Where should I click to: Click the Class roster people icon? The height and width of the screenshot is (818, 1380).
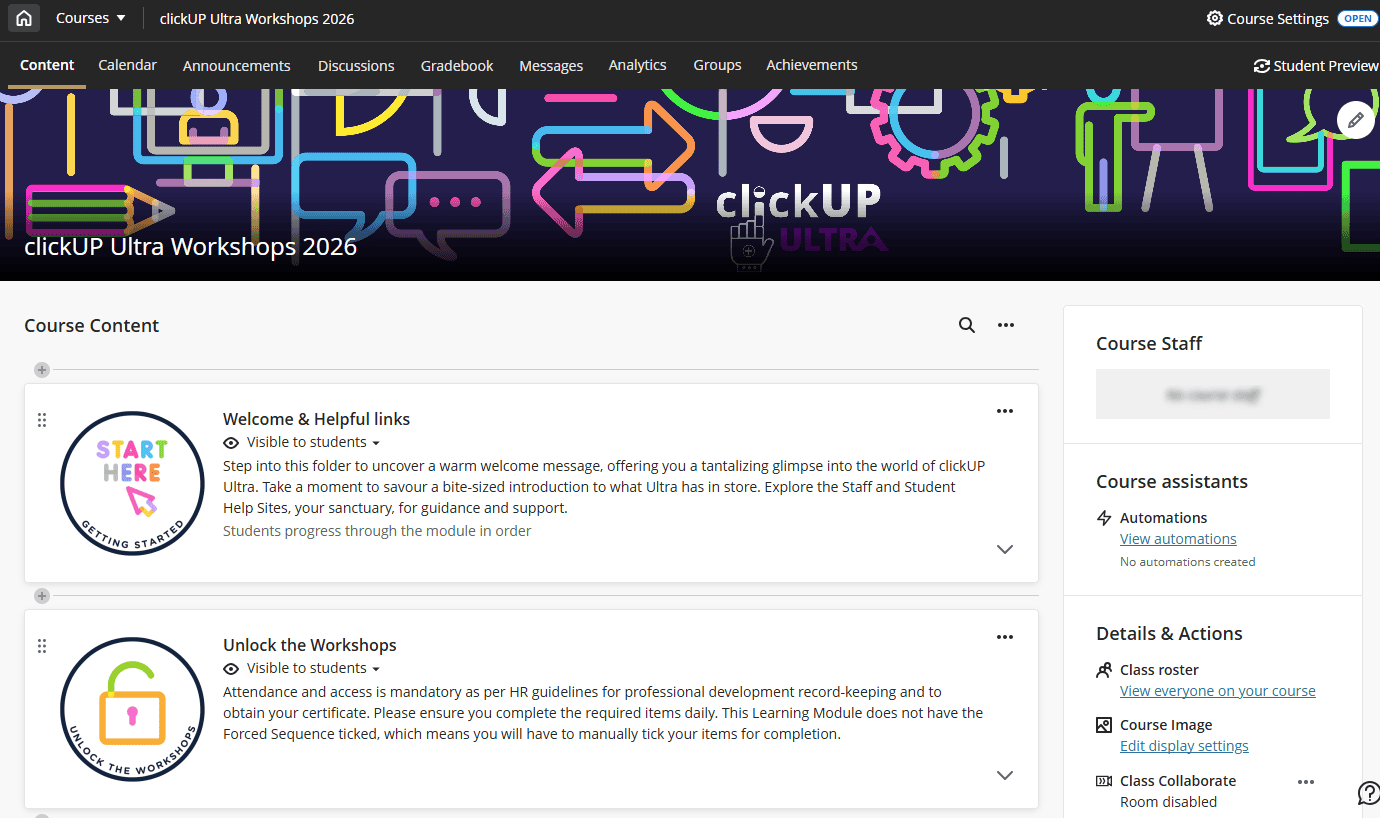point(1104,670)
